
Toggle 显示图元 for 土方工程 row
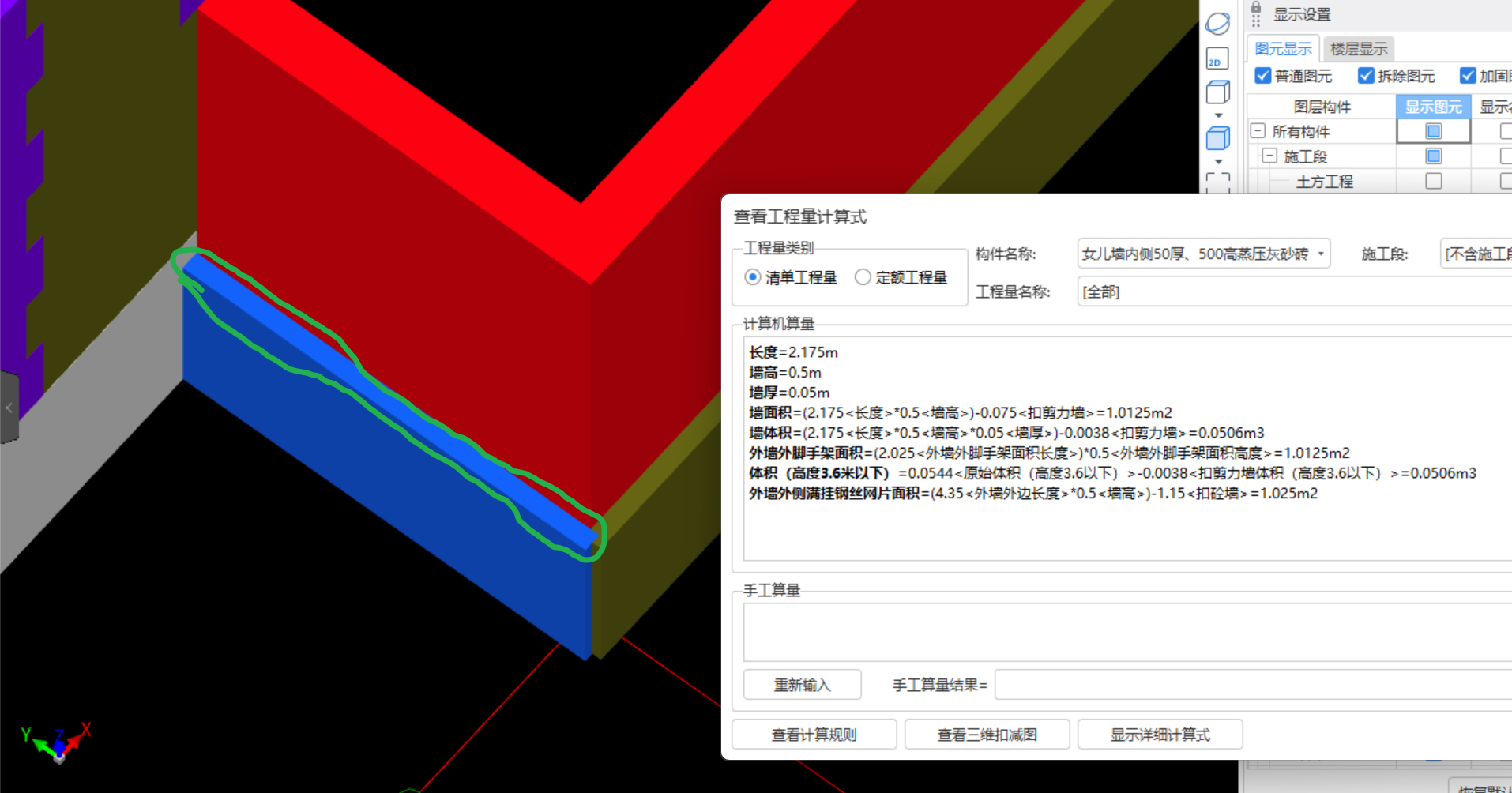pos(1433,181)
